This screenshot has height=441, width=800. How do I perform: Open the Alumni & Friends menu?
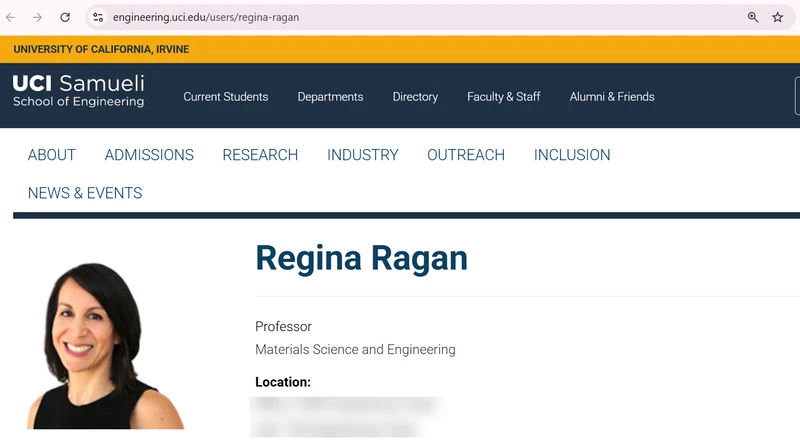pos(612,96)
